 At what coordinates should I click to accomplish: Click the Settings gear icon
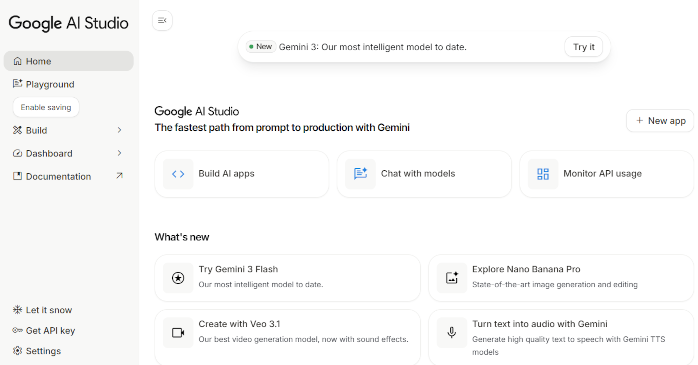coord(17,351)
